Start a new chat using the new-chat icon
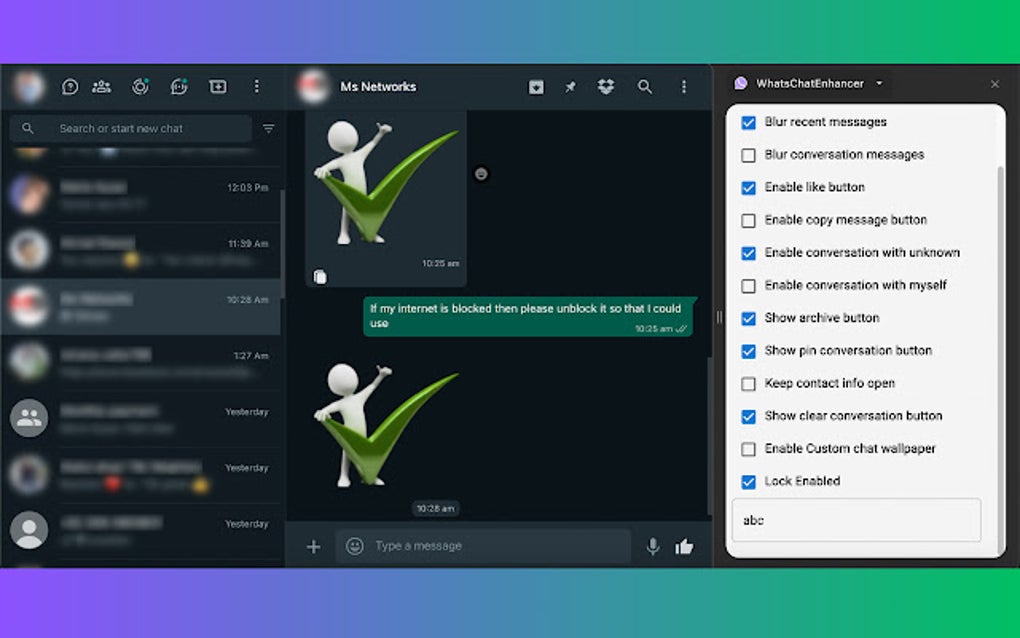Viewport: 1020px width, 638px height. click(217, 87)
